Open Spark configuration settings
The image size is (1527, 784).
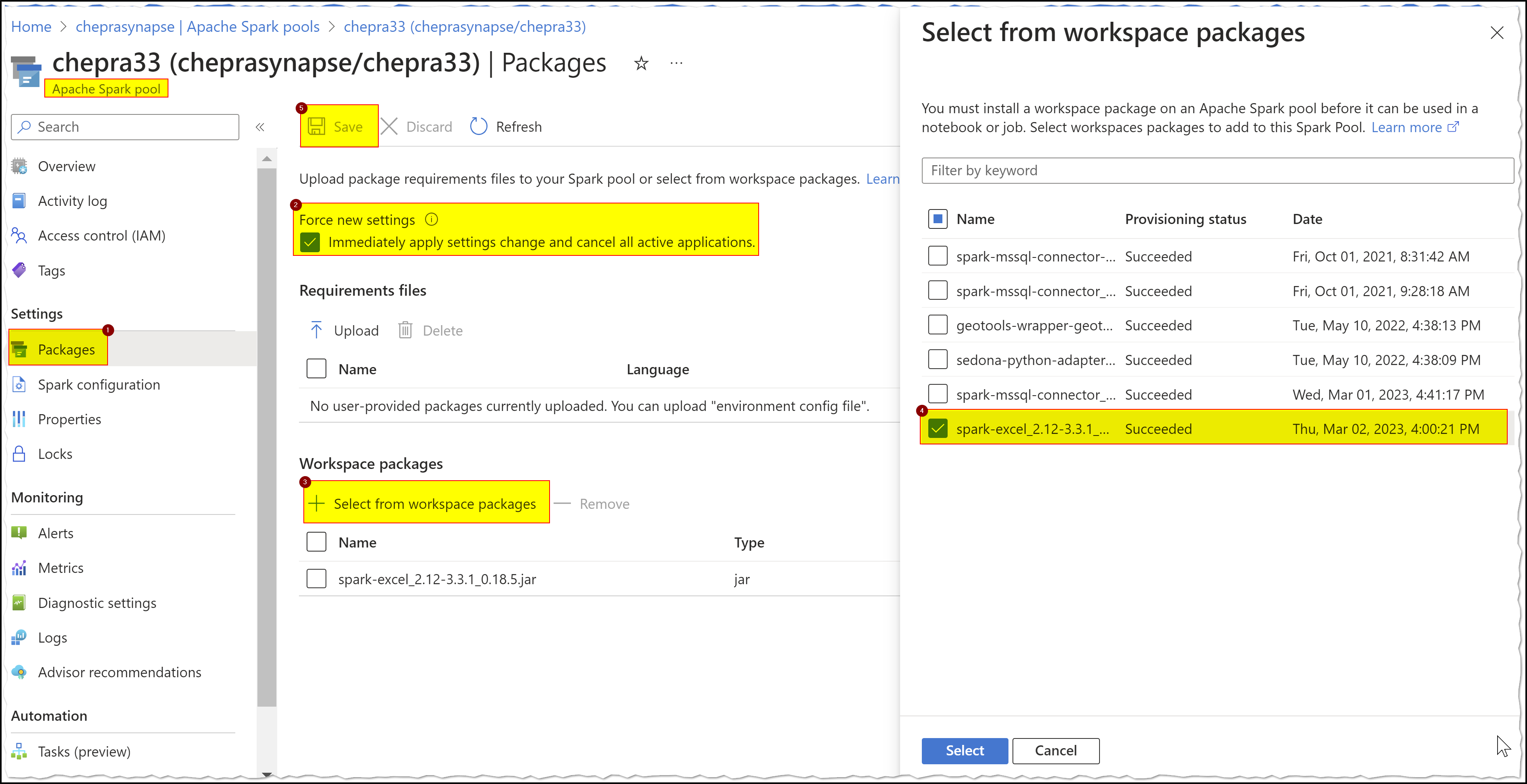[x=99, y=384]
